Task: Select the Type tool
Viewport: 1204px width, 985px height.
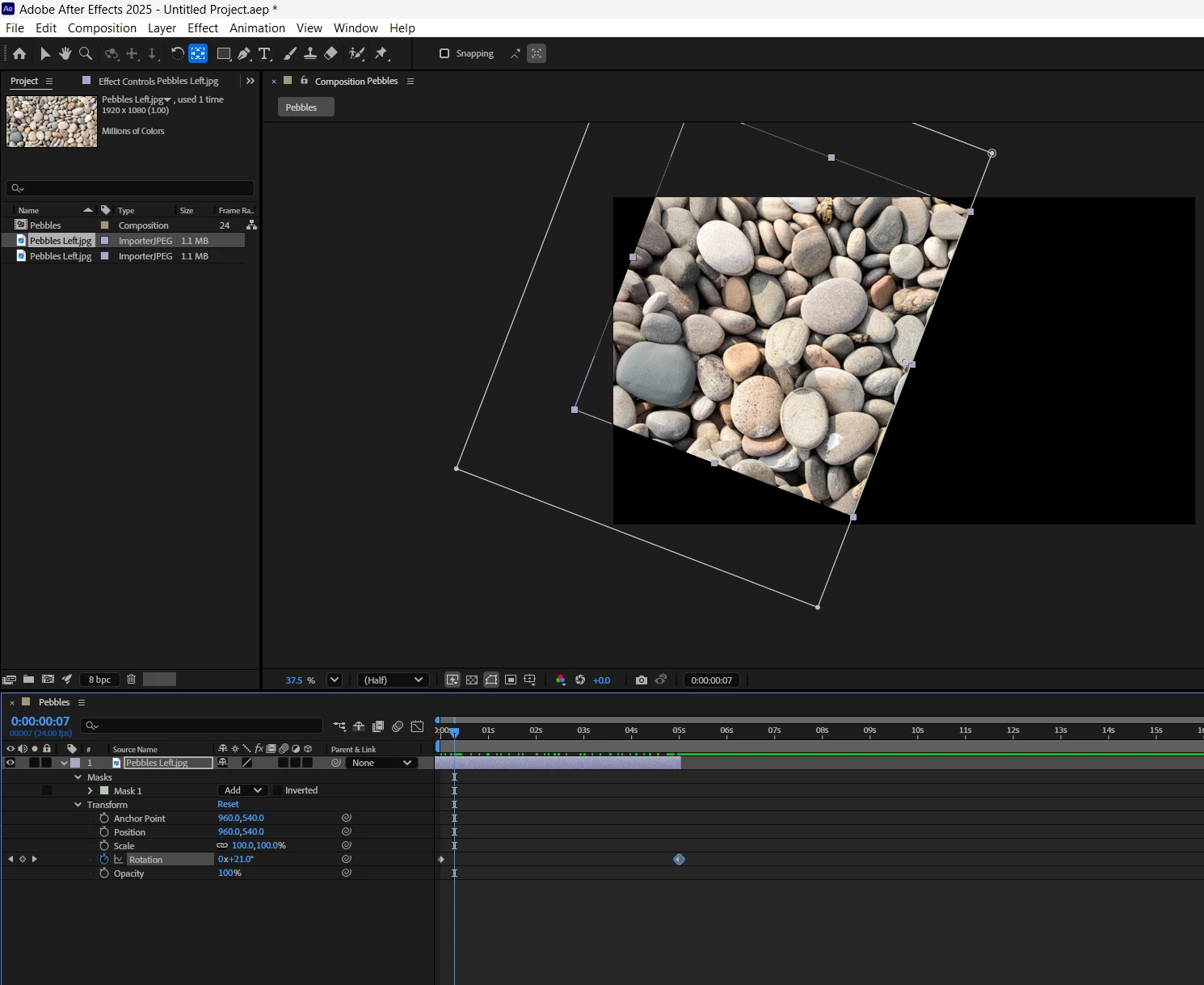Action: (264, 54)
